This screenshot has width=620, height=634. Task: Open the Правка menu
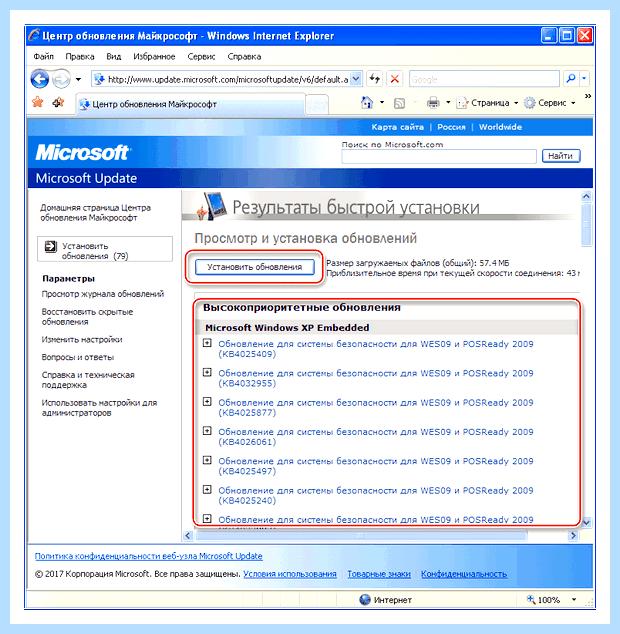tap(80, 57)
